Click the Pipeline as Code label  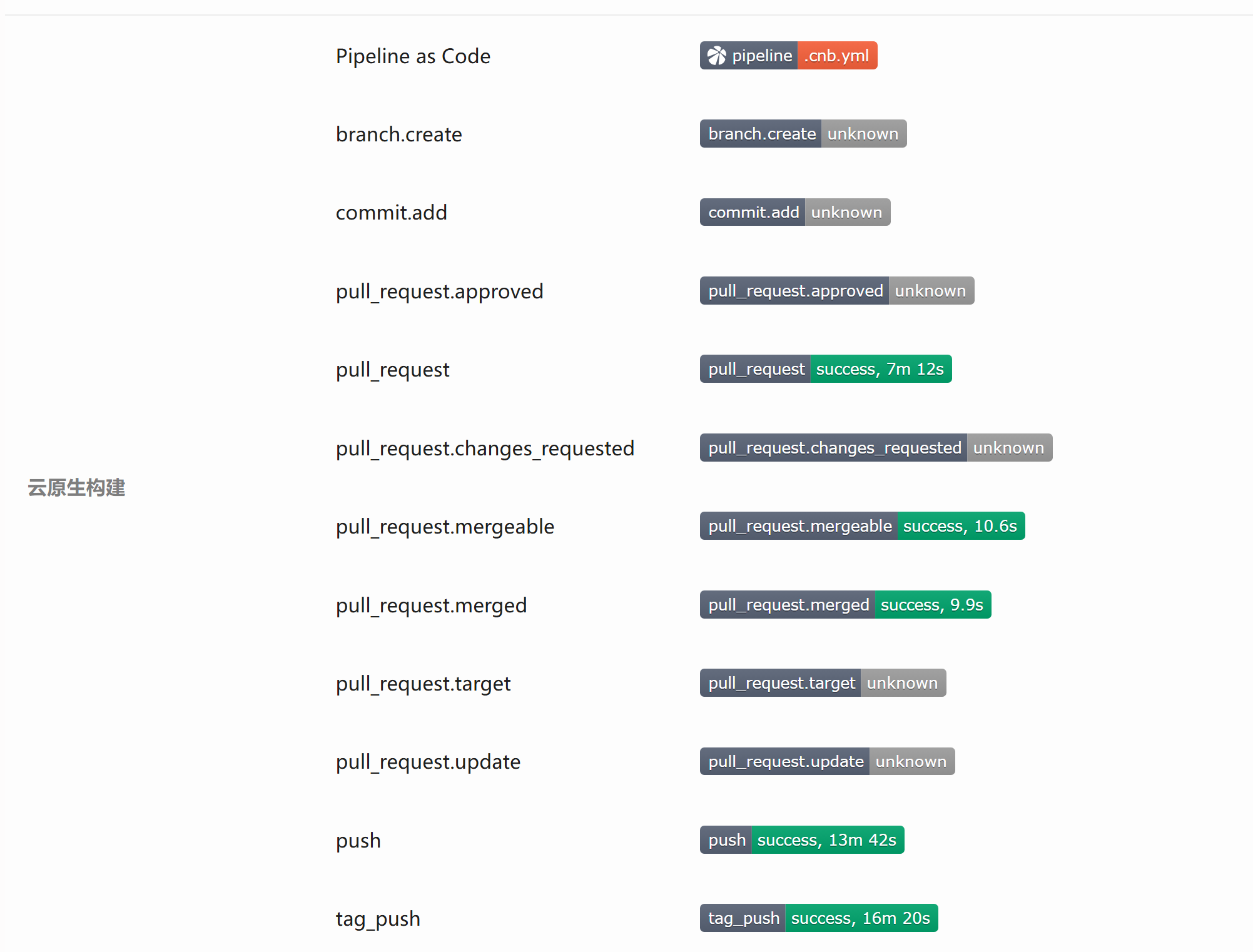pos(413,56)
